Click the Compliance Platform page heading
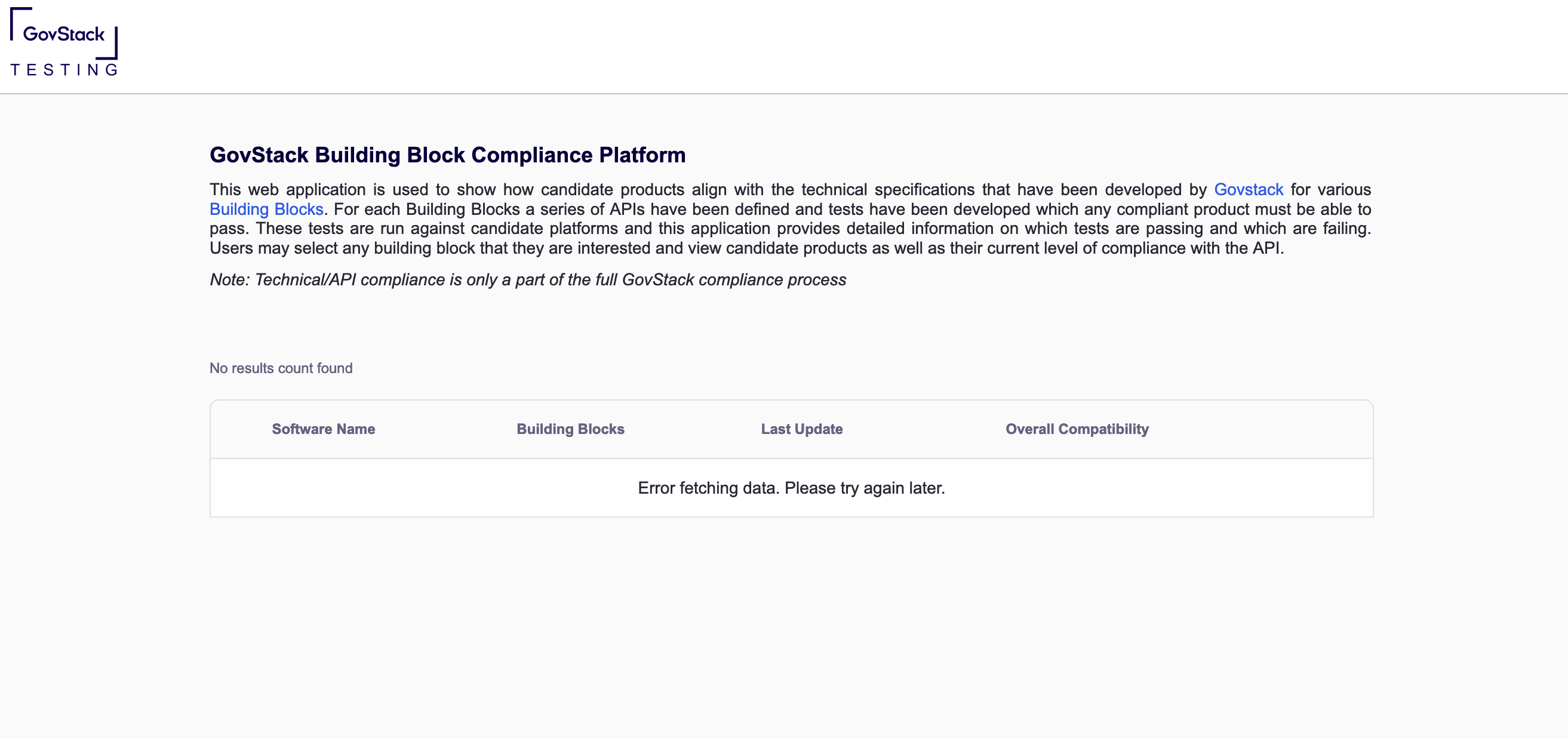The height and width of the screenshot is (739, 1568). 447,155
